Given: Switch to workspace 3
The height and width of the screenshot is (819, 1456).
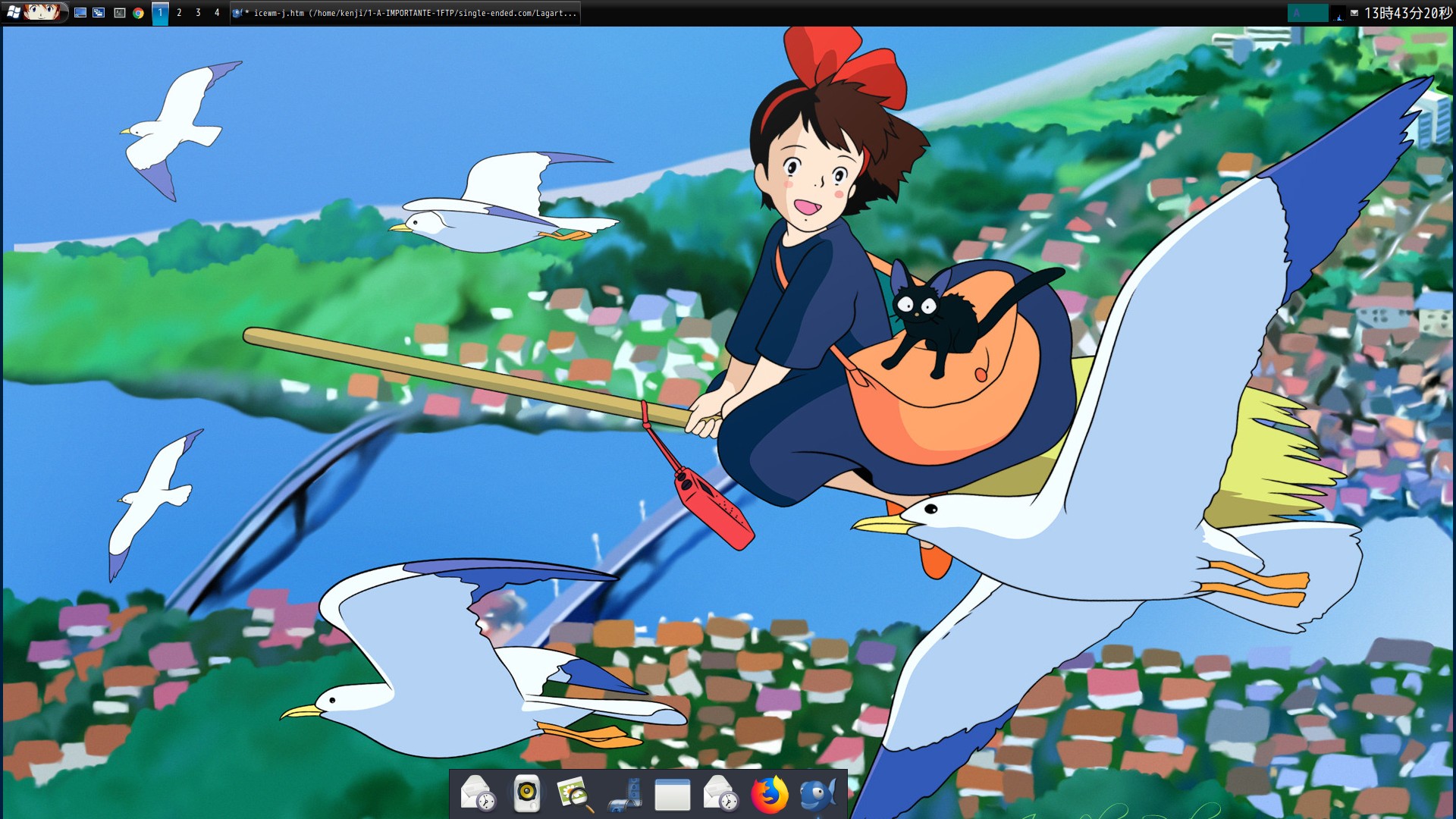Looking at the screenshot, I should (198, 13).
